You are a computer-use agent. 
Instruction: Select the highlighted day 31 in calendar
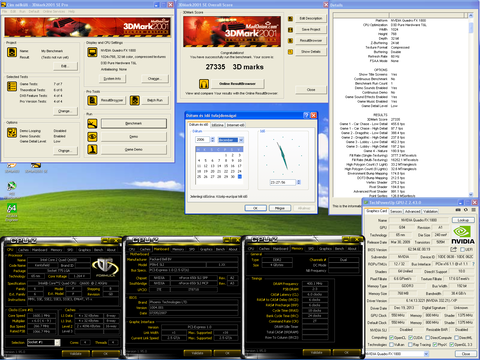pyautogui.click(x=239, y=177)
